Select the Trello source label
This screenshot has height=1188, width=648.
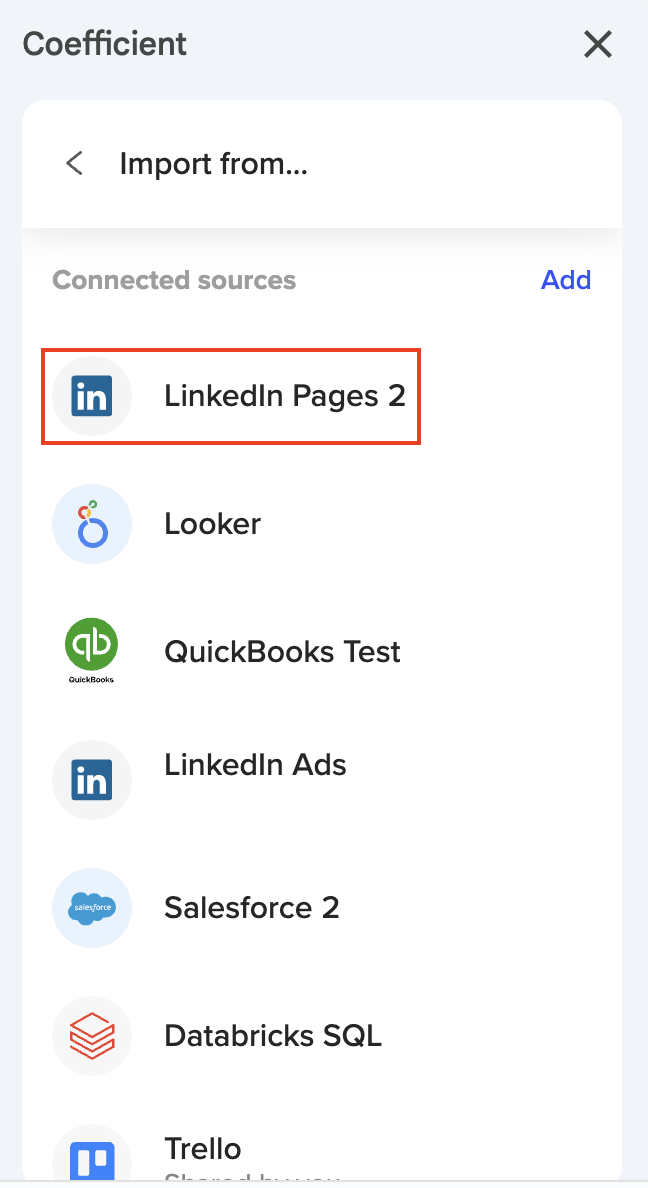point(203,1148)
